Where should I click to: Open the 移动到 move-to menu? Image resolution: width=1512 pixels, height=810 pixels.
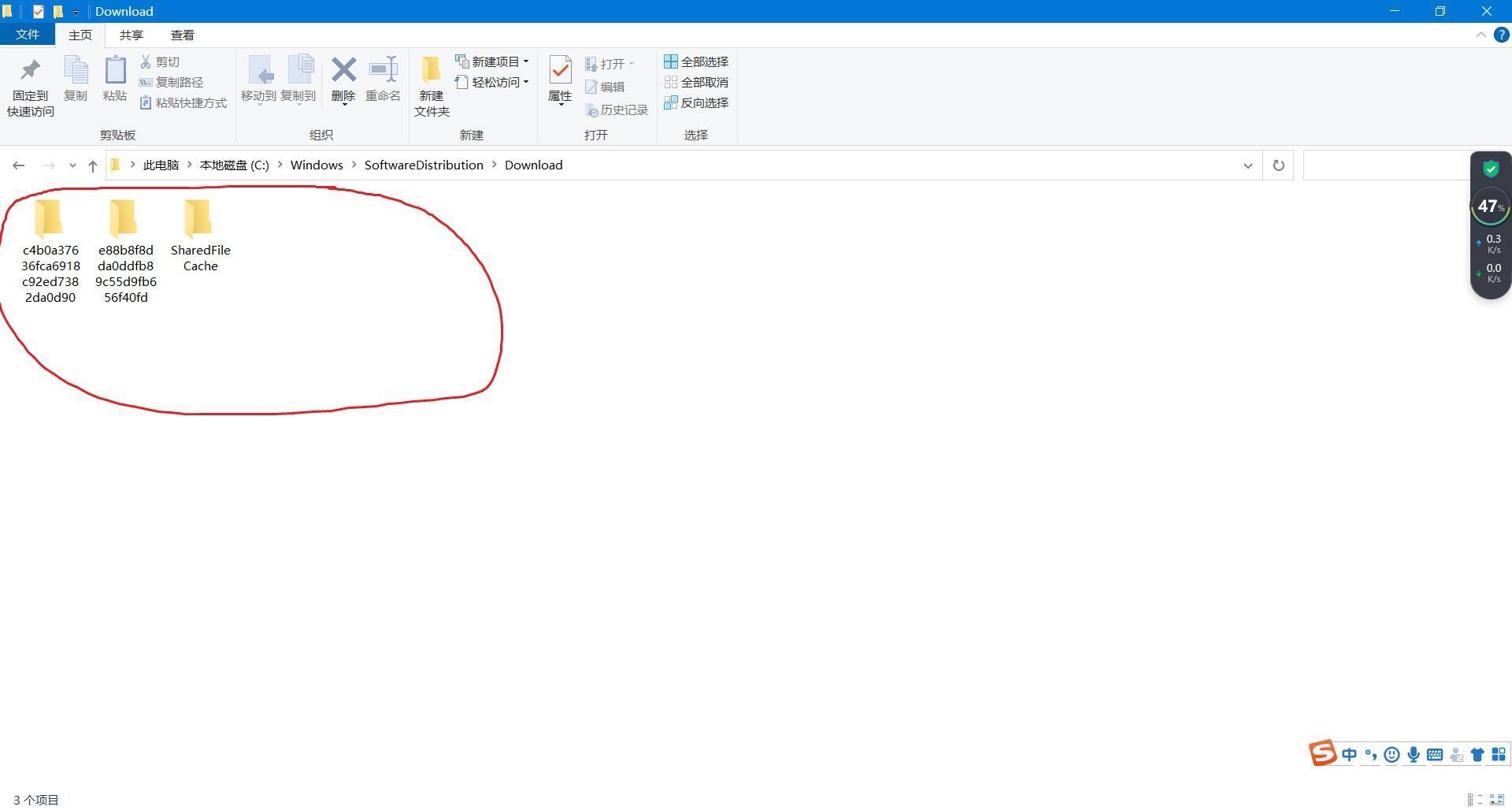point(258,79)
